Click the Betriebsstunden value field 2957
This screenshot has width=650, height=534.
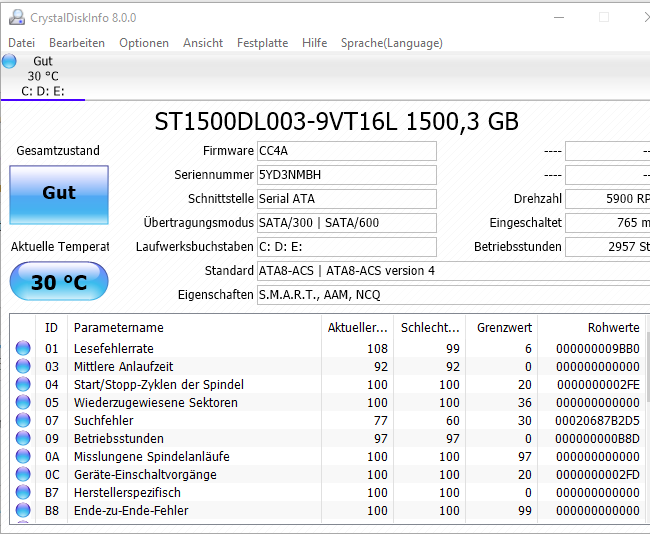pyautogui.click(x=608, y=247)
